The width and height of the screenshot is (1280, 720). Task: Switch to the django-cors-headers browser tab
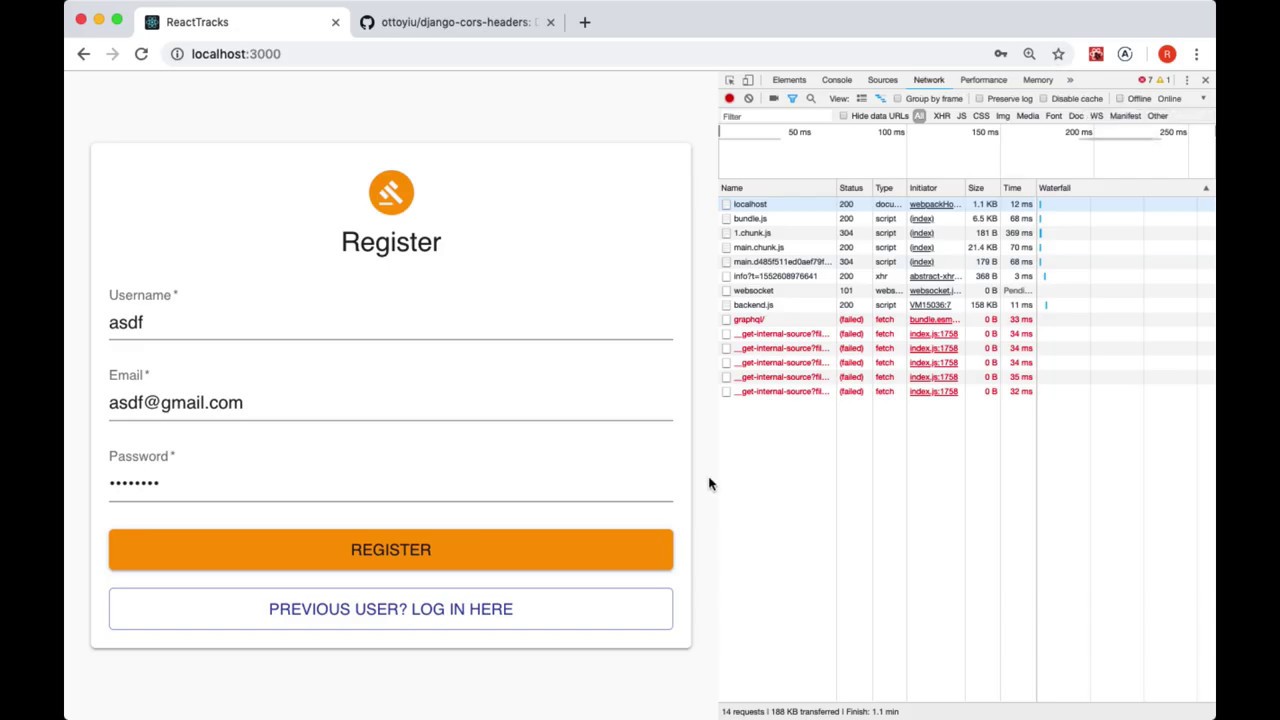point(455,22)
